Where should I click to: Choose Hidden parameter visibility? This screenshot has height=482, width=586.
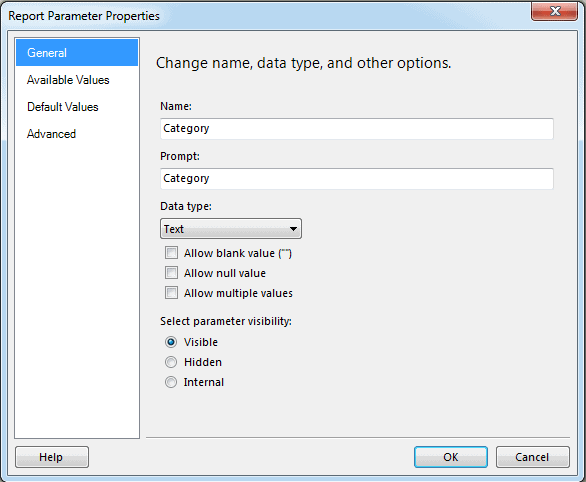(x=171, y=362)
